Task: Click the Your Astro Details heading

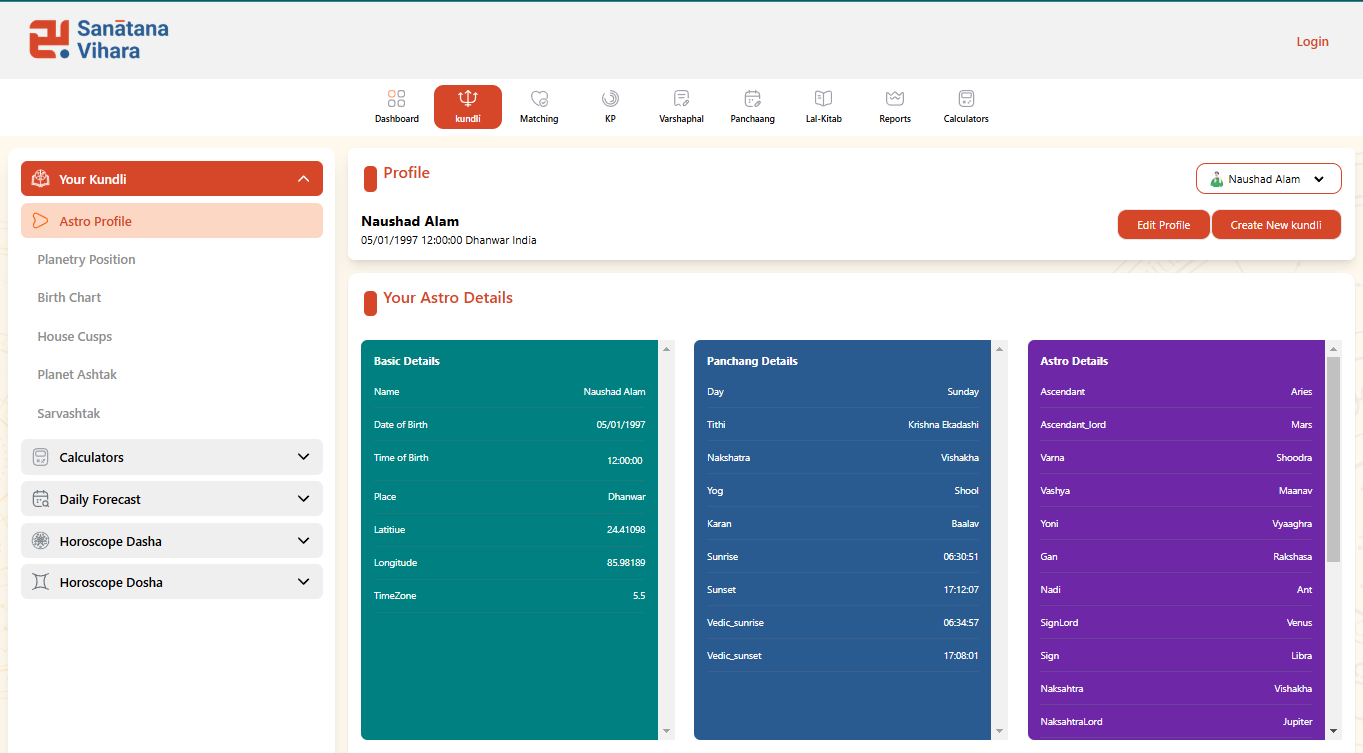Action: 448,298
